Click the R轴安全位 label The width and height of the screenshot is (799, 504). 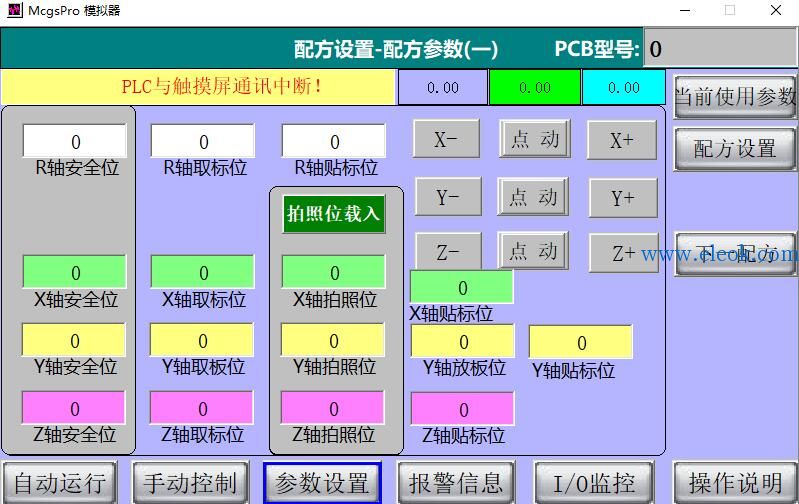[77, 168]
